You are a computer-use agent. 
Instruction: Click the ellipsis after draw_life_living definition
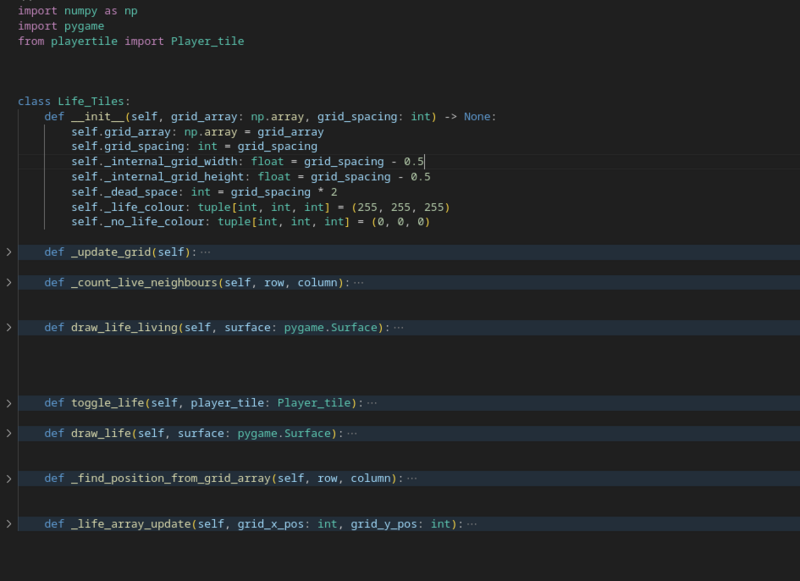[398, 327]
